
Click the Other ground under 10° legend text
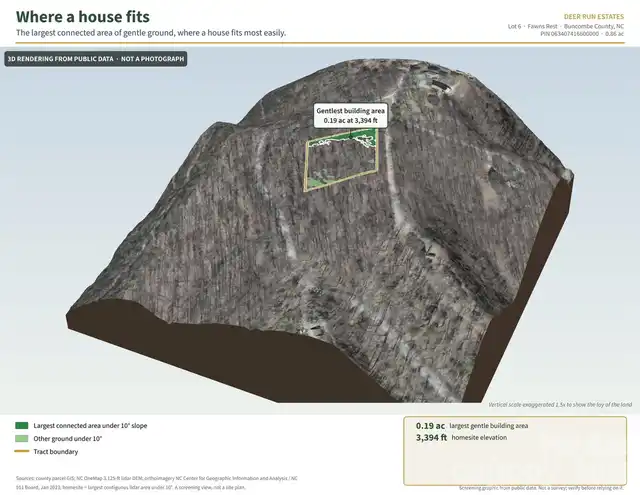(x=68, y=439)
